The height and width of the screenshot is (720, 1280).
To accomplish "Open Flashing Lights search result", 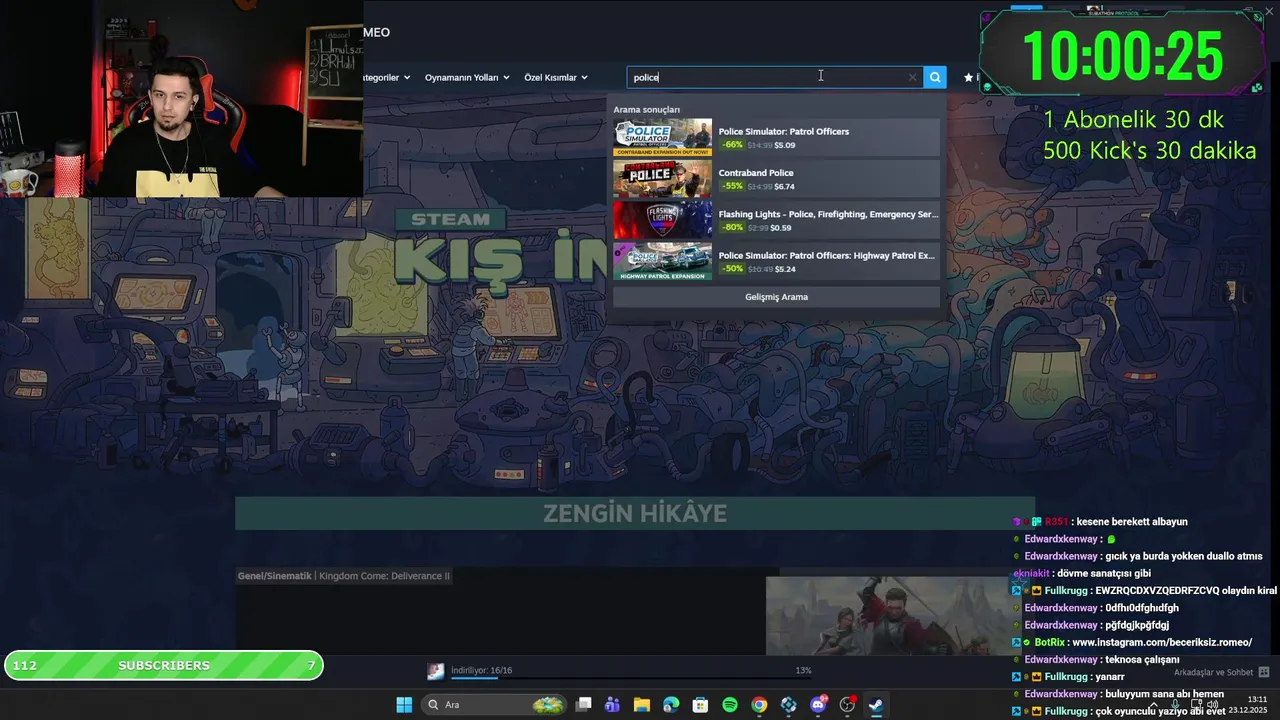I will [x=776, y=220].
